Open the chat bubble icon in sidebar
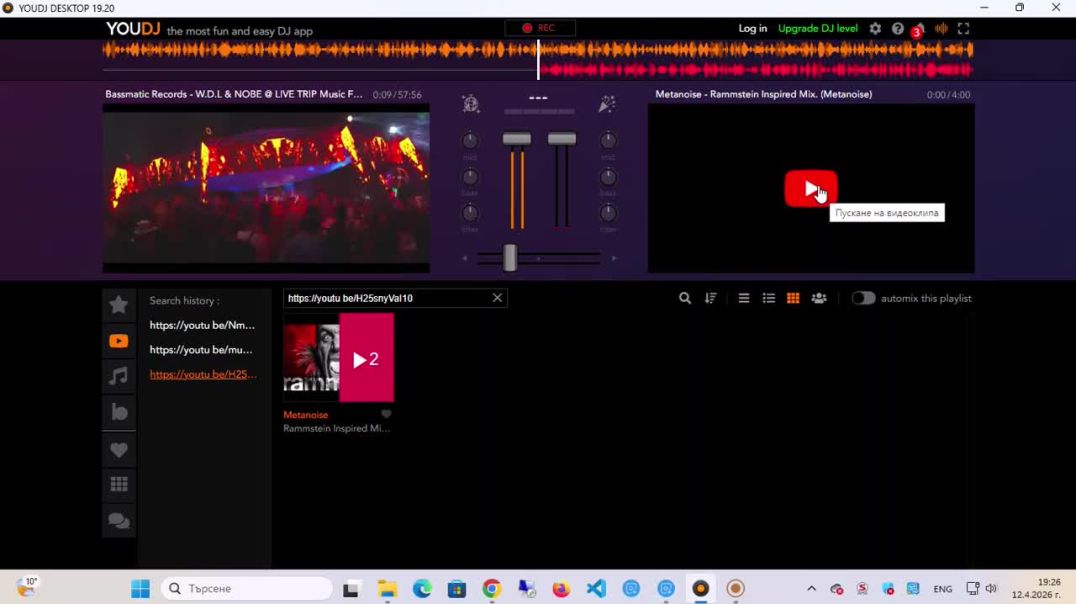This screenshot has height=604, width=1076. click(118, 520)
